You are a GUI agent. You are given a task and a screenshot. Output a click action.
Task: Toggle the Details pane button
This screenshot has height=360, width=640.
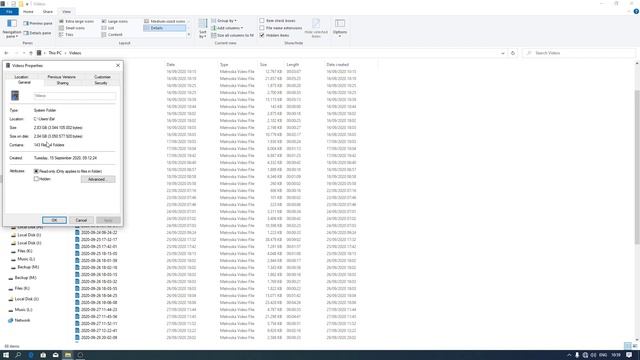point(37,33)
